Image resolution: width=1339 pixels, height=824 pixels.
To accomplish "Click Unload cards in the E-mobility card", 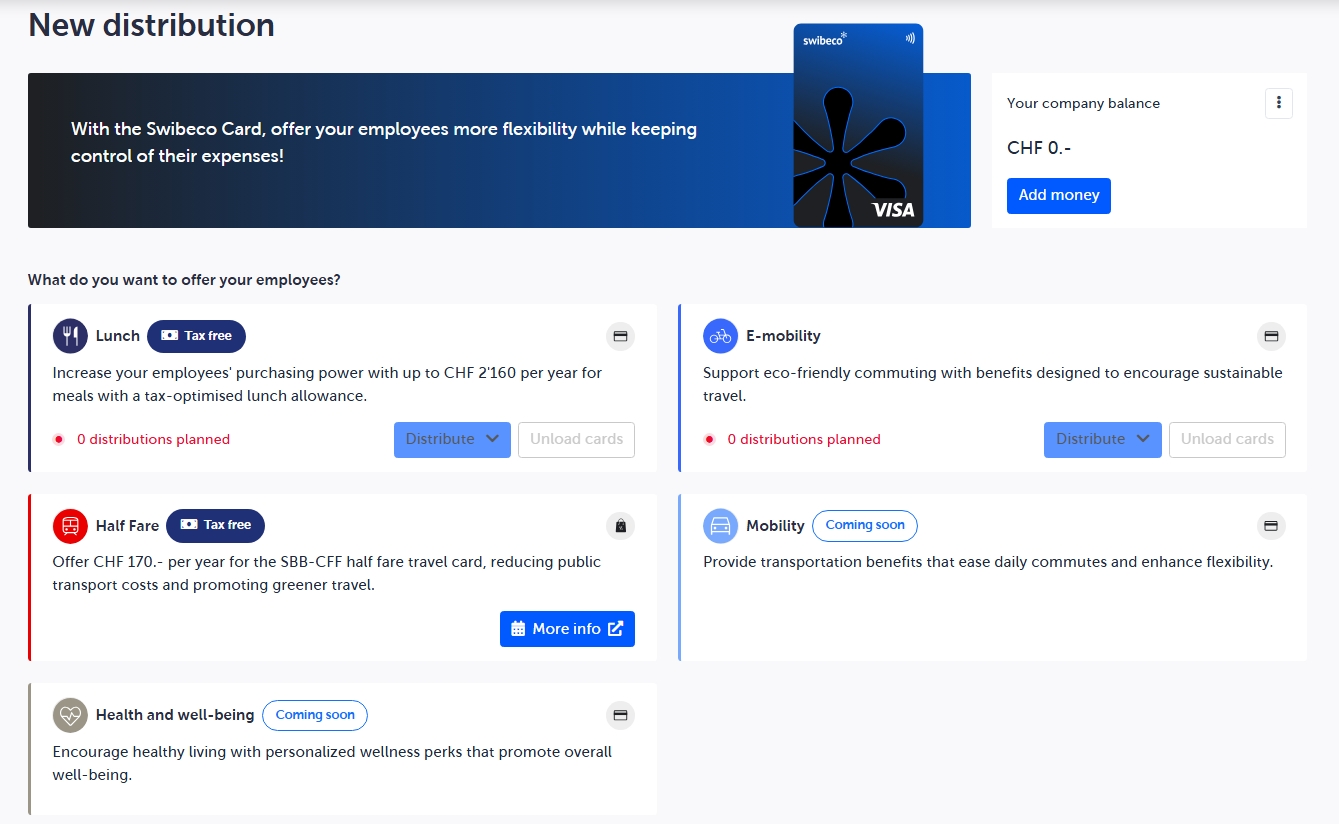I will [x=1227, y=440].
